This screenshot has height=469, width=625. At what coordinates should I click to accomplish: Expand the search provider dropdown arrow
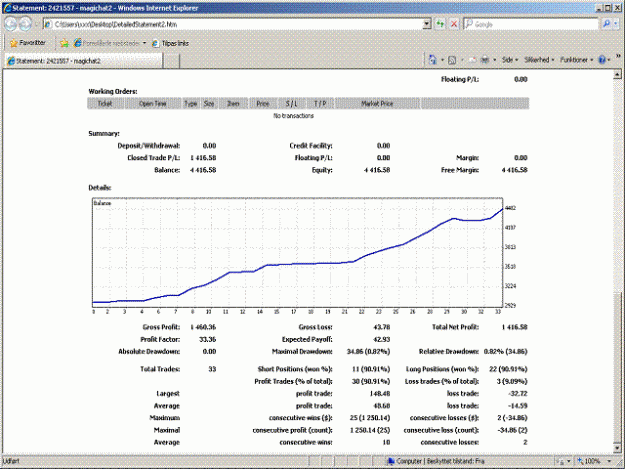(616, 24)
